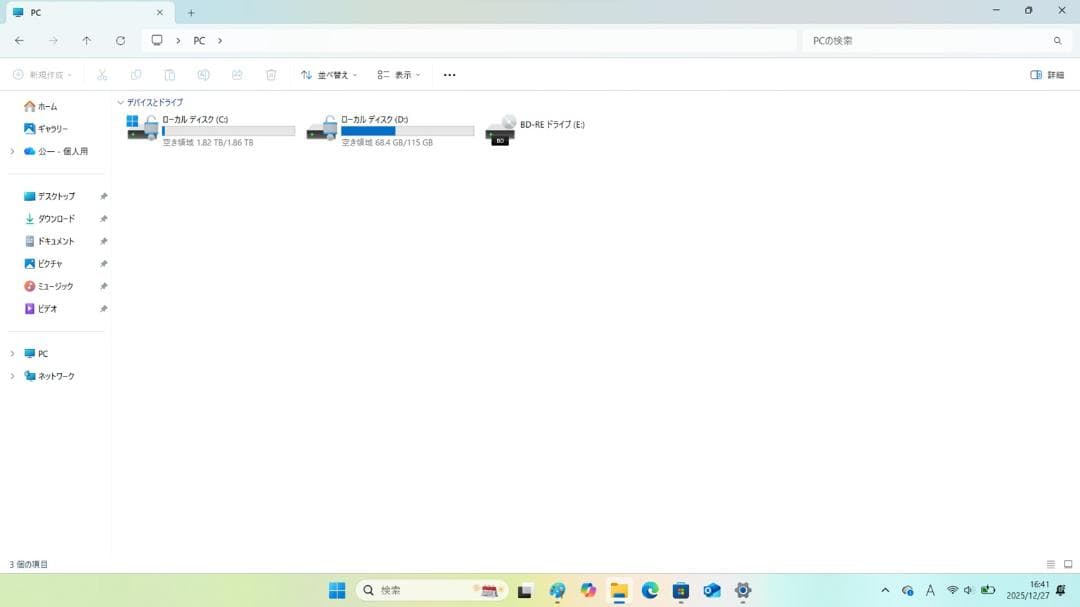The image size is (1080, 607).
Task: Open ホーム in the sidebar
Action: pyautogui.click(x=48, y=106)
